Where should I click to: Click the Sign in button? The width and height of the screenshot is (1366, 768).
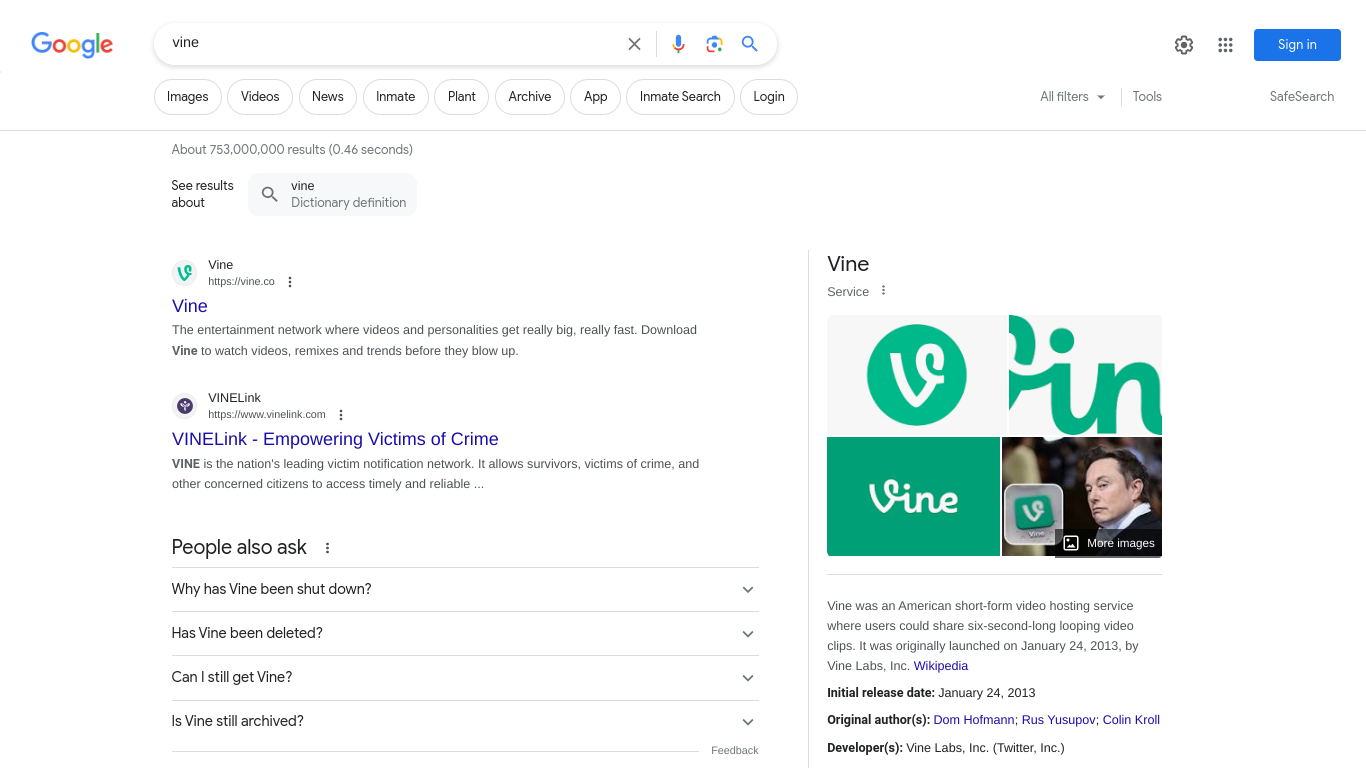1297,45
